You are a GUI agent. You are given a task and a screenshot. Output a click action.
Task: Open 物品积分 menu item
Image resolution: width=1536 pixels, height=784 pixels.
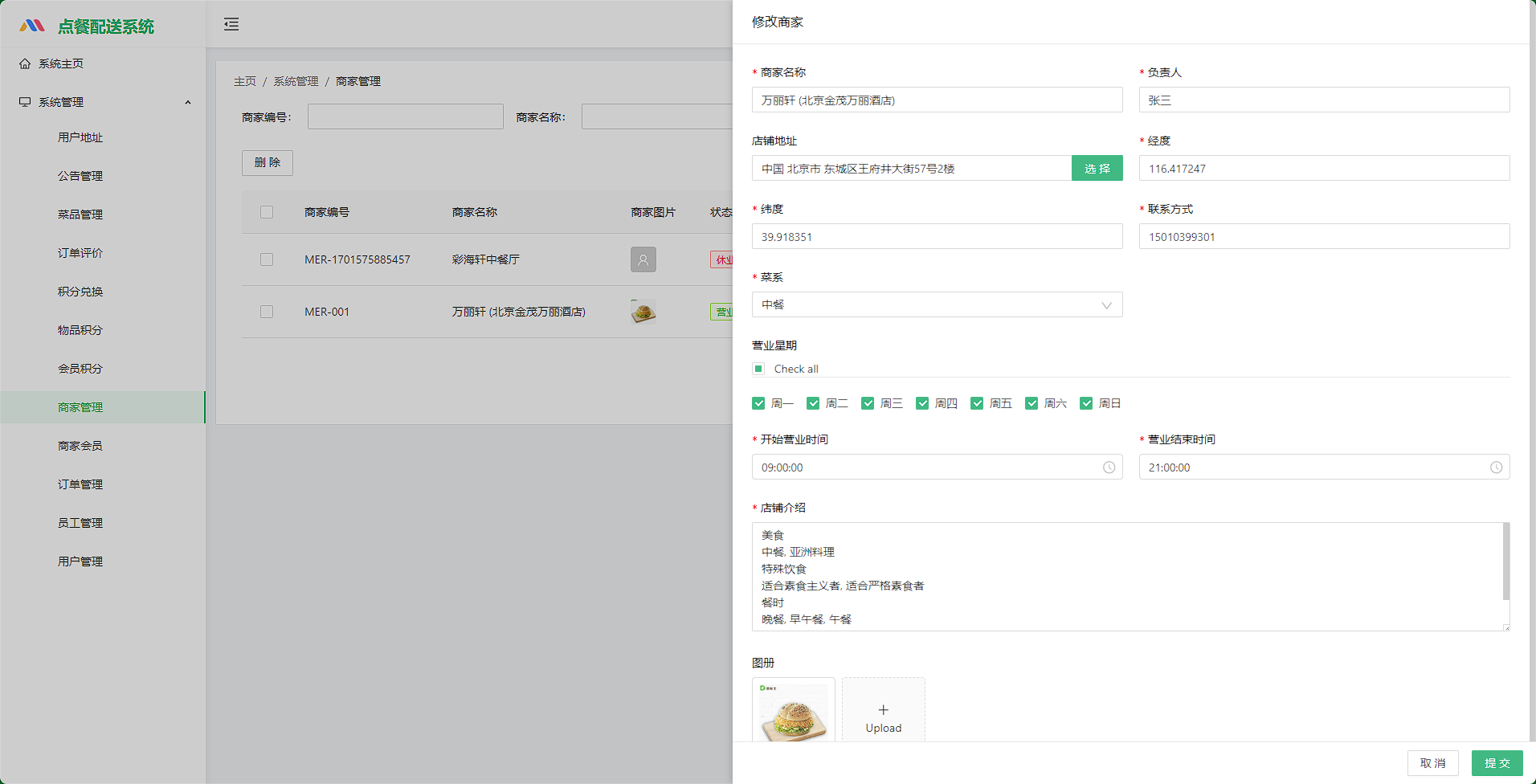pyautogui.click(x=103, y=330)
